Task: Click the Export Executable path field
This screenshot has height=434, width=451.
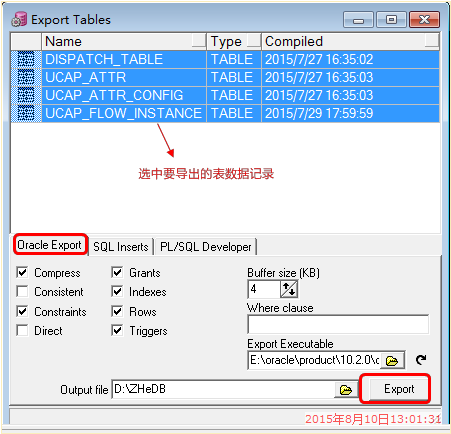Action: pyautogui.click(x=314, y=360)
